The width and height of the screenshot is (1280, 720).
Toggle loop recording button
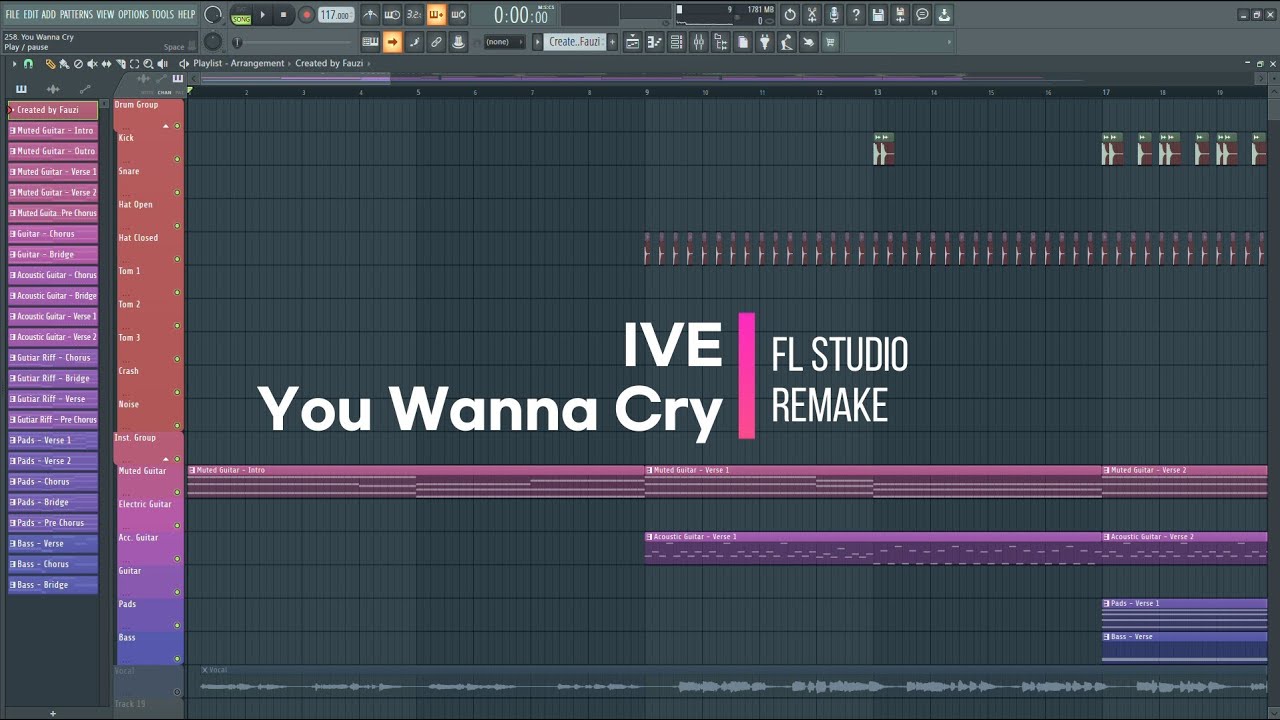click(458, 15)
